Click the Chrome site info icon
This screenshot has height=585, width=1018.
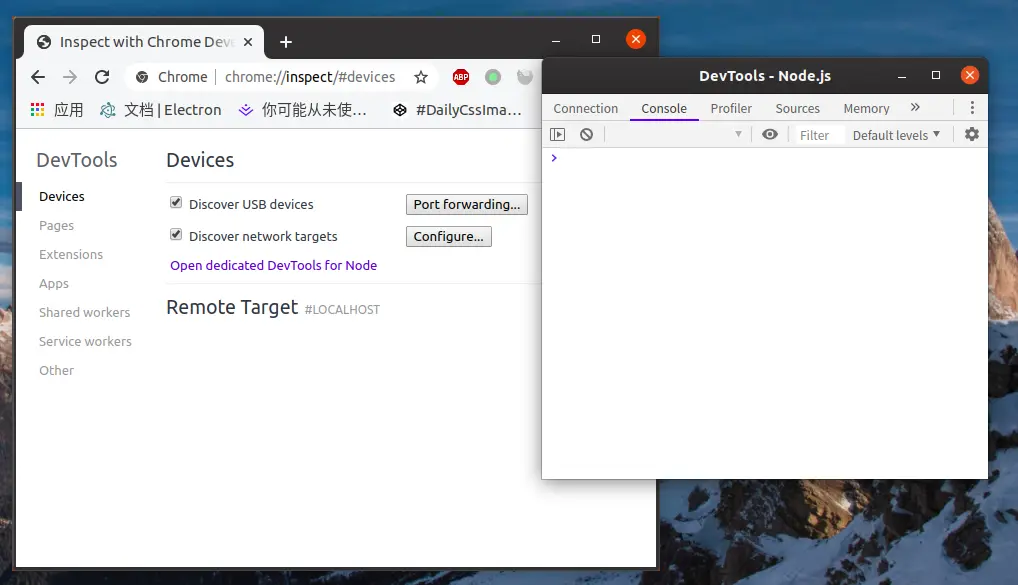(x=142, y=77)
